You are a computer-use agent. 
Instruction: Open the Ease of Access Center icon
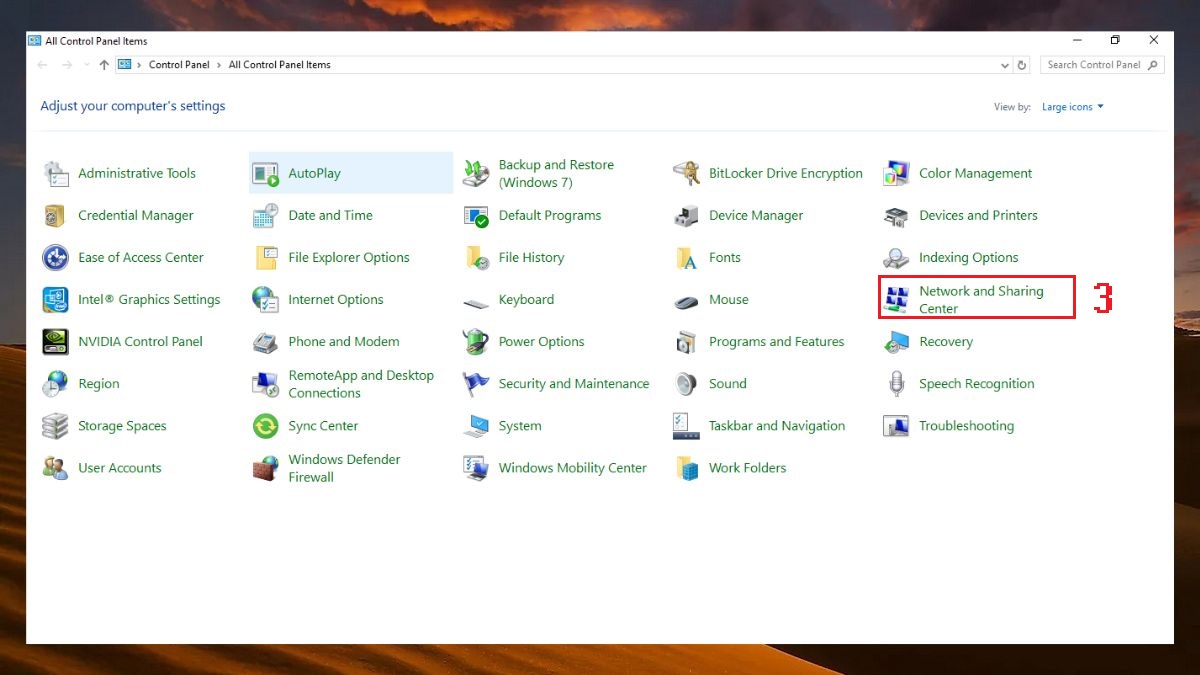[x=56, y=257]
